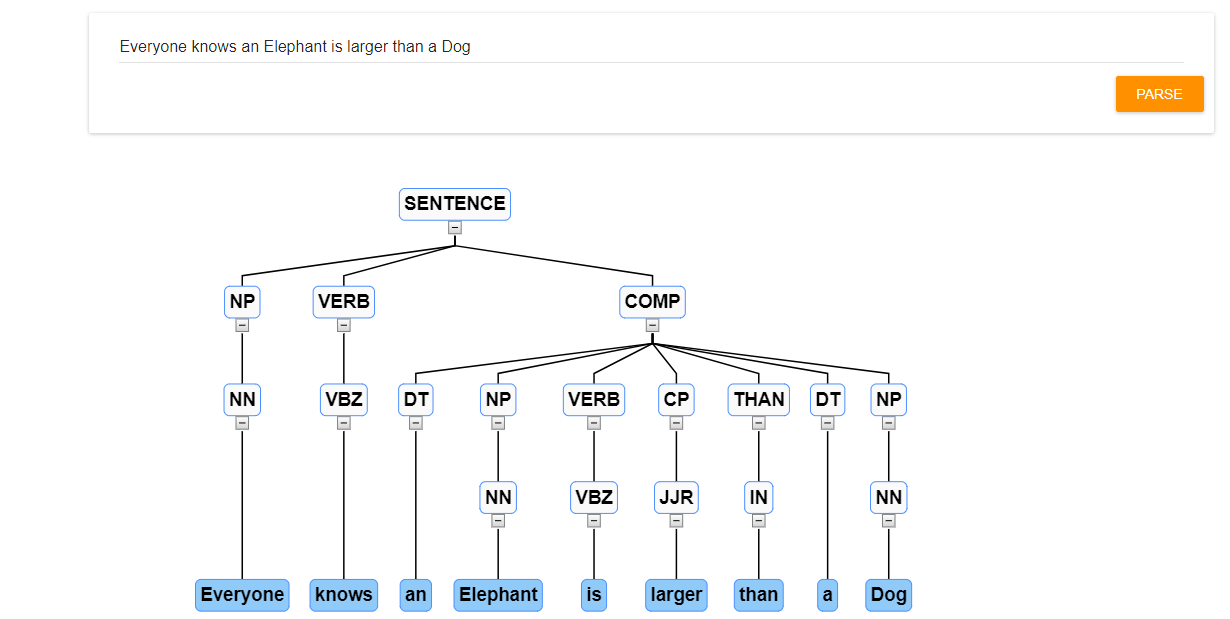Collapse the THAN node
The image size is (1230, 619).
pyautogui.click(x=758, y=422)
